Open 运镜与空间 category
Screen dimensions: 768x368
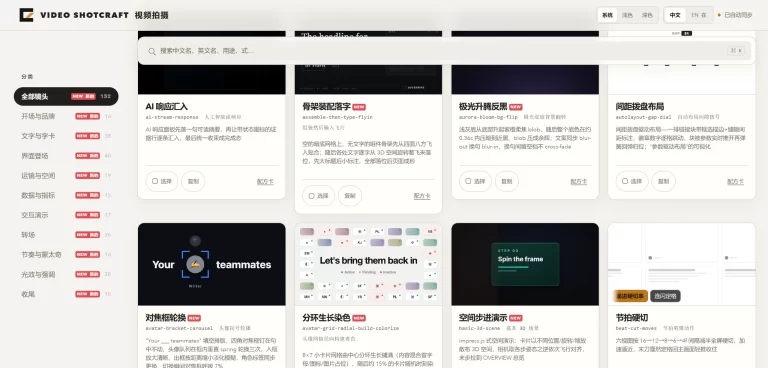pyautogui.click(x=66, y=175)
